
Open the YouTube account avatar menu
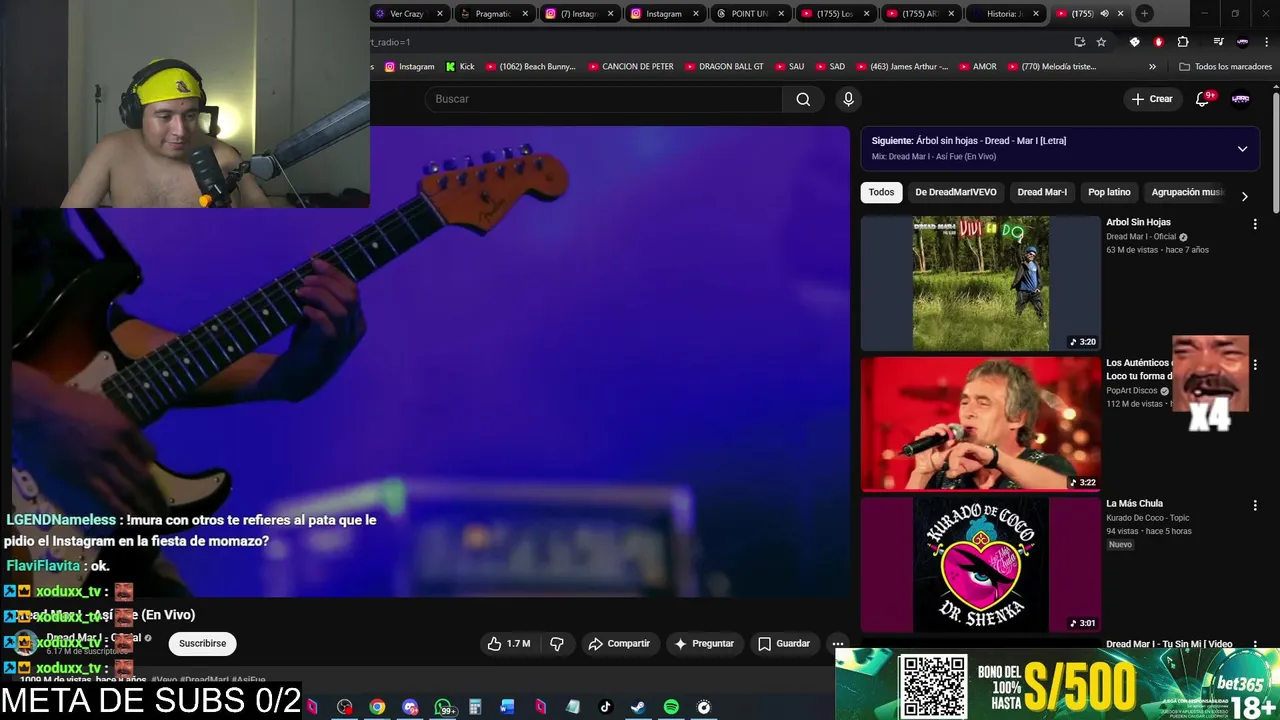click(x=1241, y=99)
